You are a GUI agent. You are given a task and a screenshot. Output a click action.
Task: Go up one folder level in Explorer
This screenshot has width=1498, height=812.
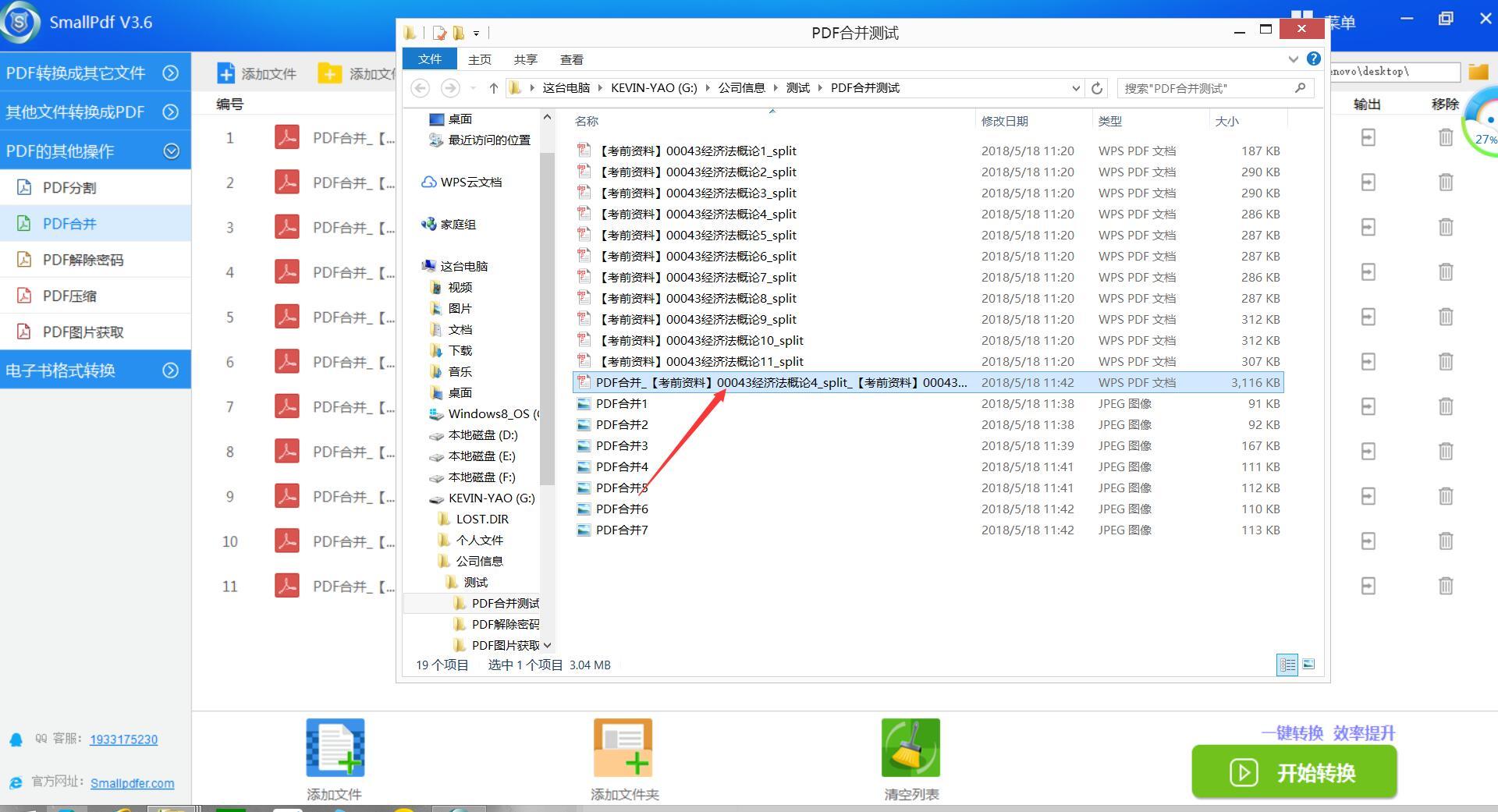click(493, 88)
